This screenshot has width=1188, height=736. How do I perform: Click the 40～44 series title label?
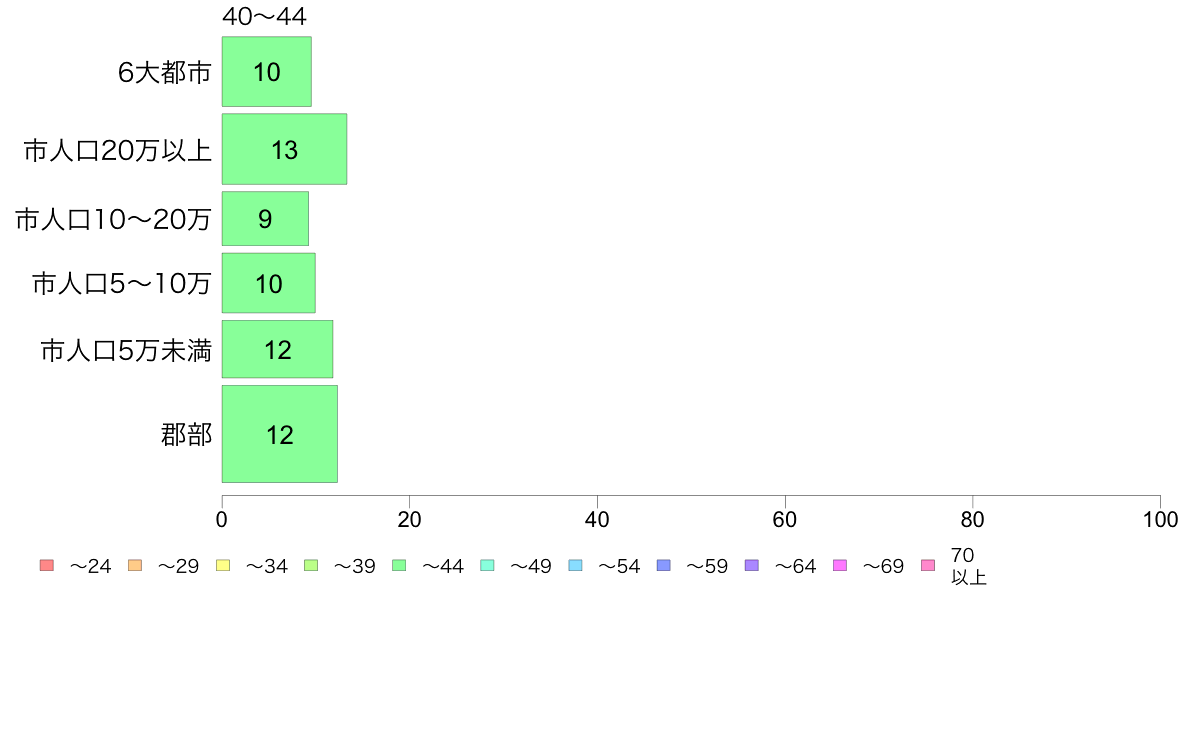[x=264, y=17]
